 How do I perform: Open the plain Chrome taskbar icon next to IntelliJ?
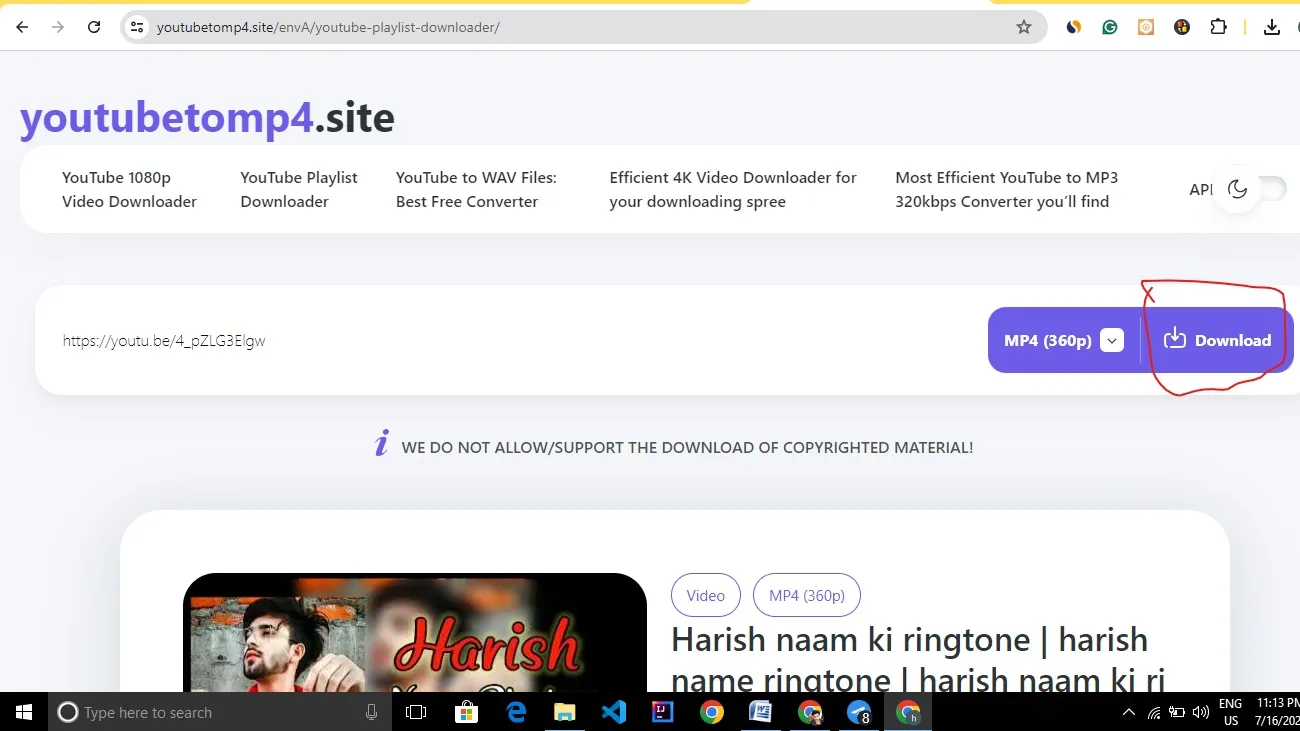712,712
